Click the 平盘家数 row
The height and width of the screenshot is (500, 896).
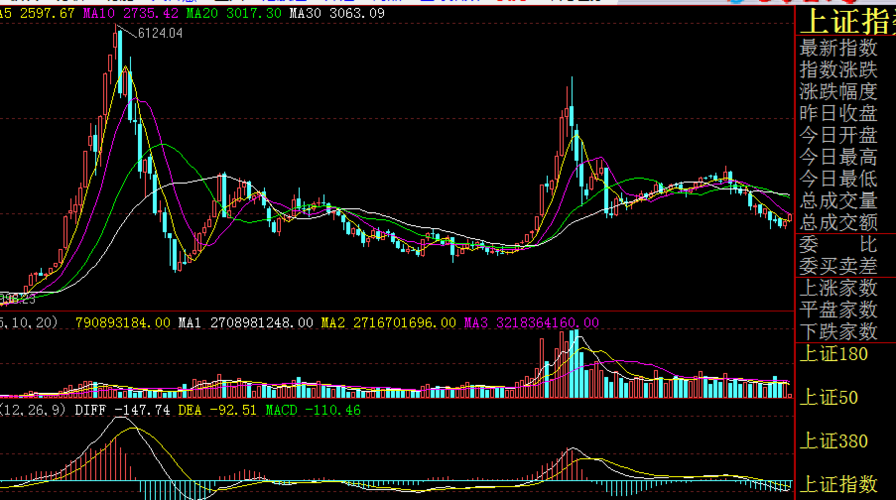(x=838, y=310)
